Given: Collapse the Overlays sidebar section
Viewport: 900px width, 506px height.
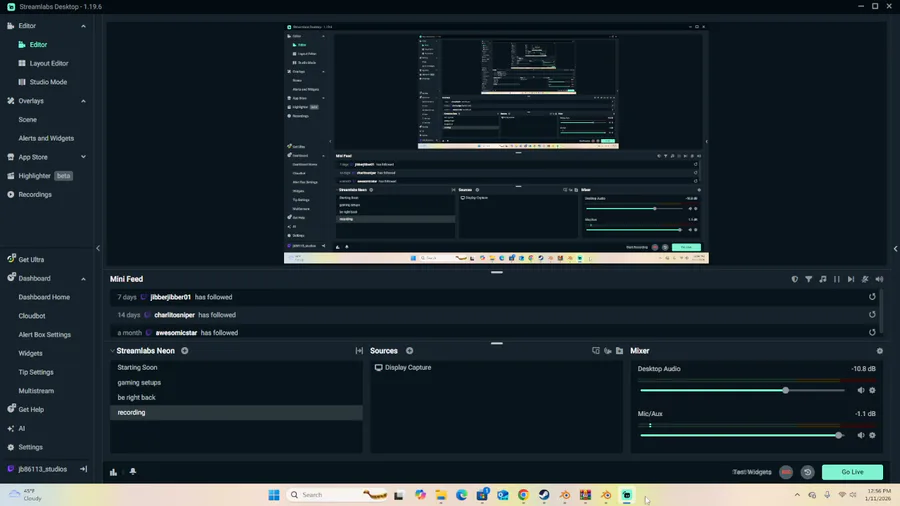Looking at the screenshot, I should pyautogui.click(x=83, y=101).
